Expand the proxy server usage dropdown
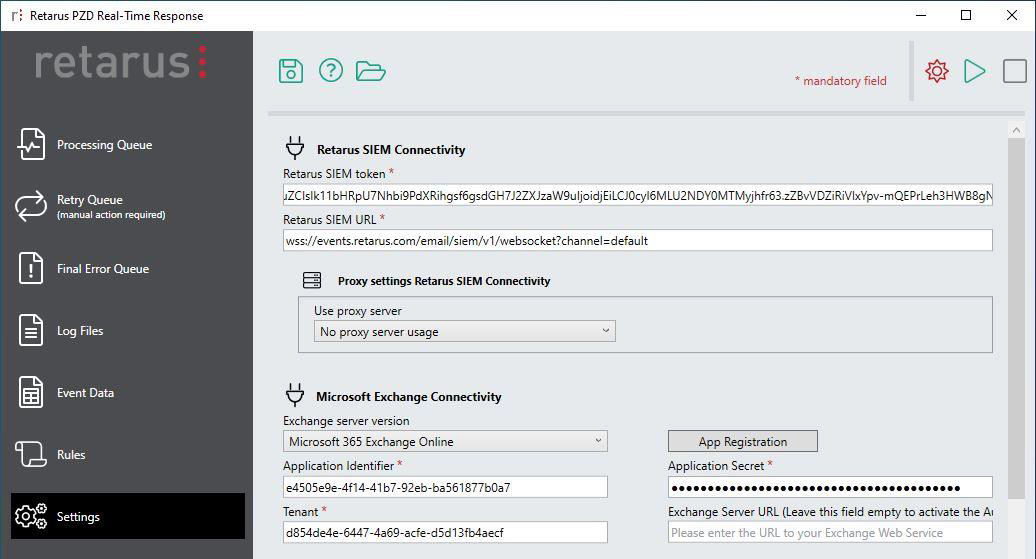 point(465,332)
